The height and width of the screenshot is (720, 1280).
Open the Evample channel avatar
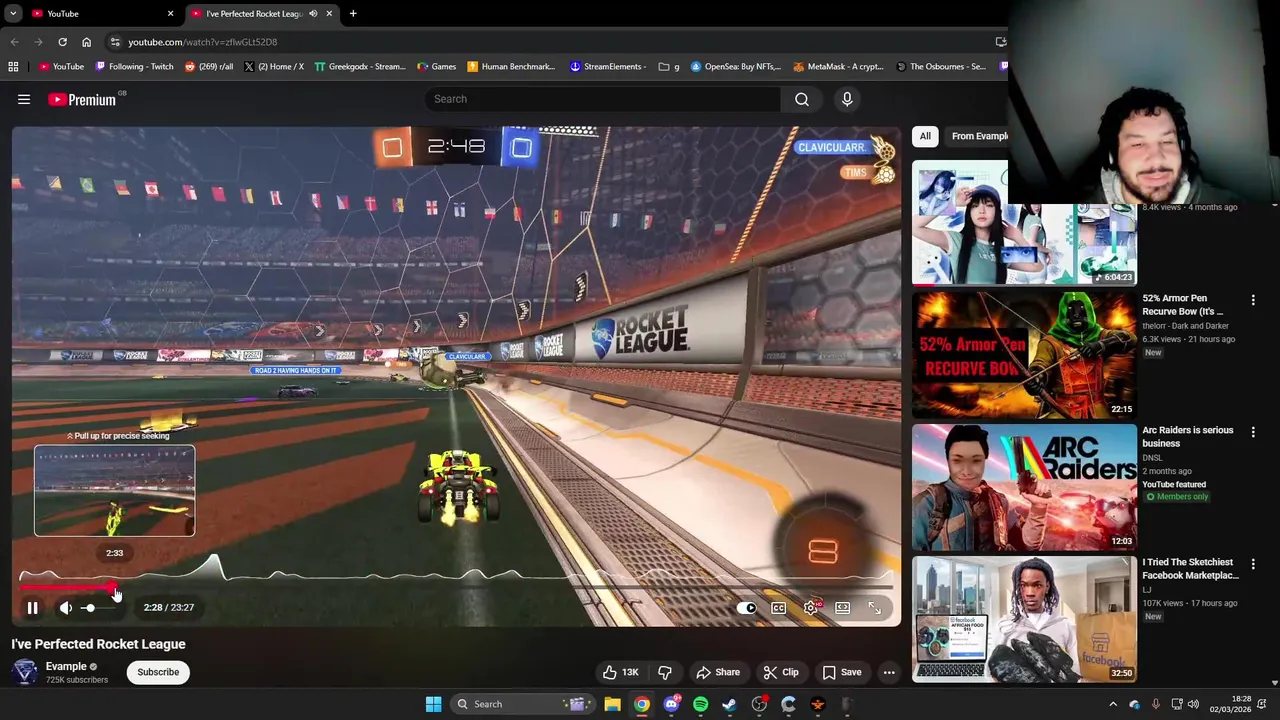click(x=25, y=672)
